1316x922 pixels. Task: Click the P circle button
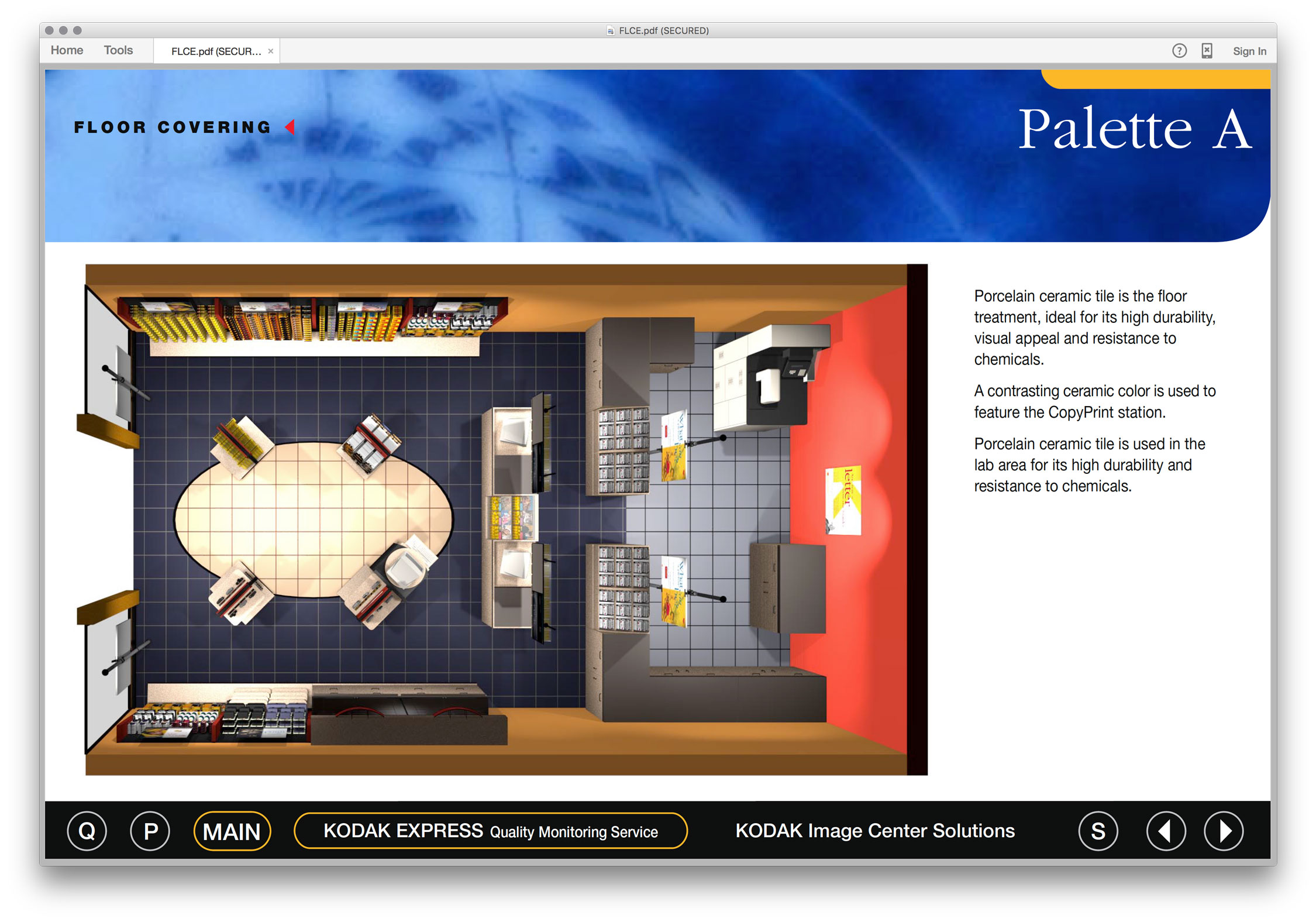pyautogui.click(x=150, y=831)
